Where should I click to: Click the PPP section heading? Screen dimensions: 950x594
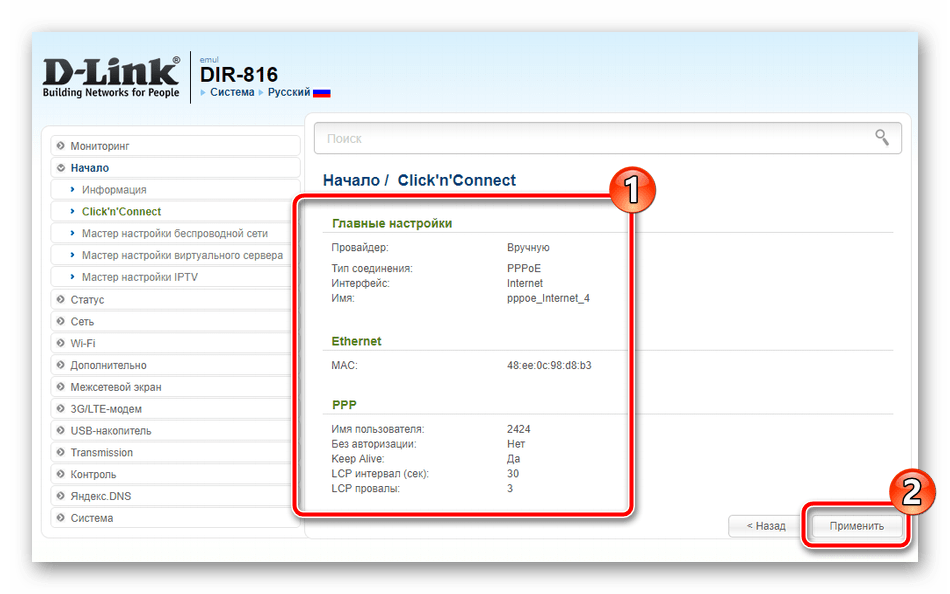tap(344, 405)
